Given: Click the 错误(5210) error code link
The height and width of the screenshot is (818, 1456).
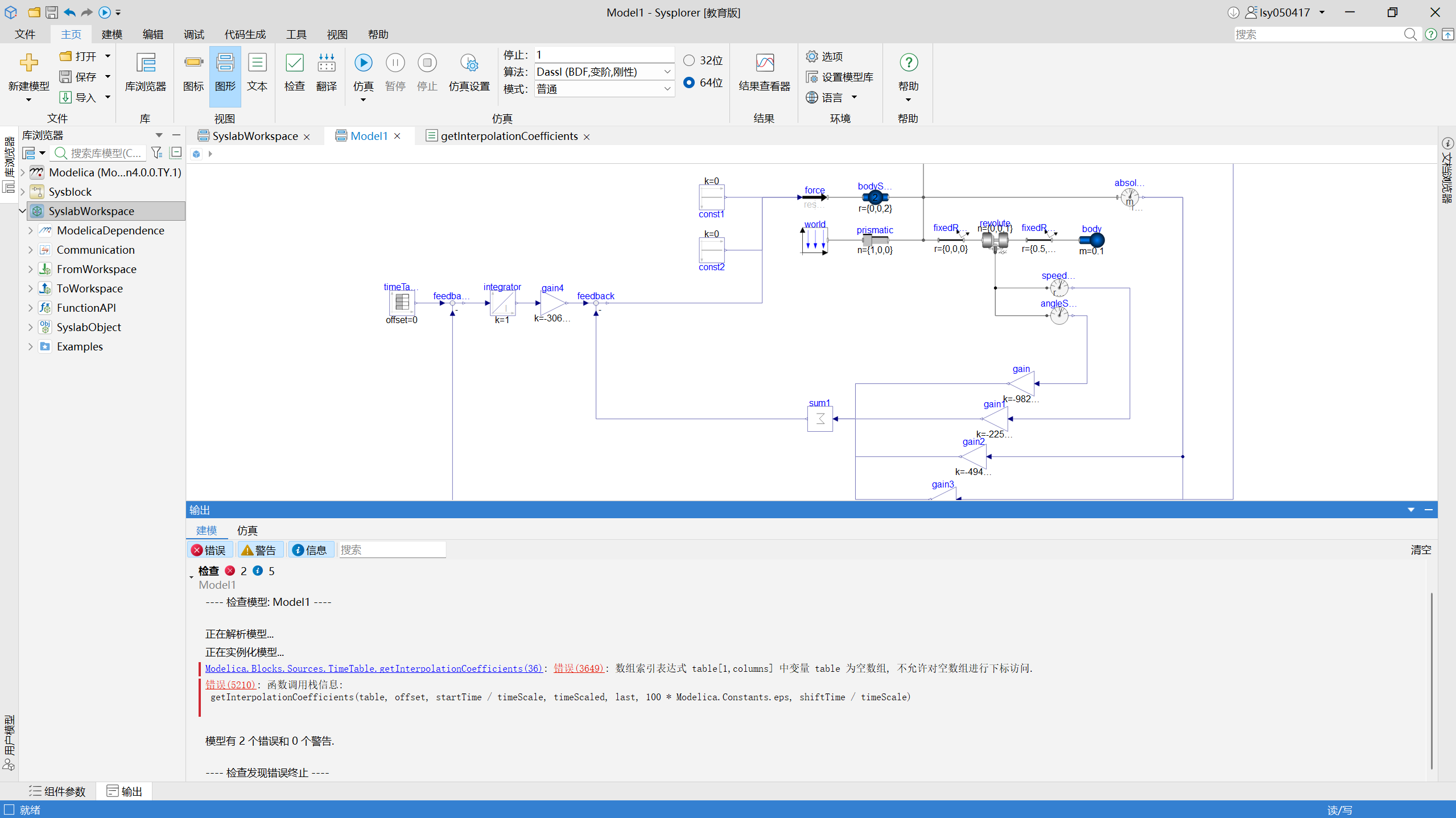Looking at the screenshot, I should point(230,684).
